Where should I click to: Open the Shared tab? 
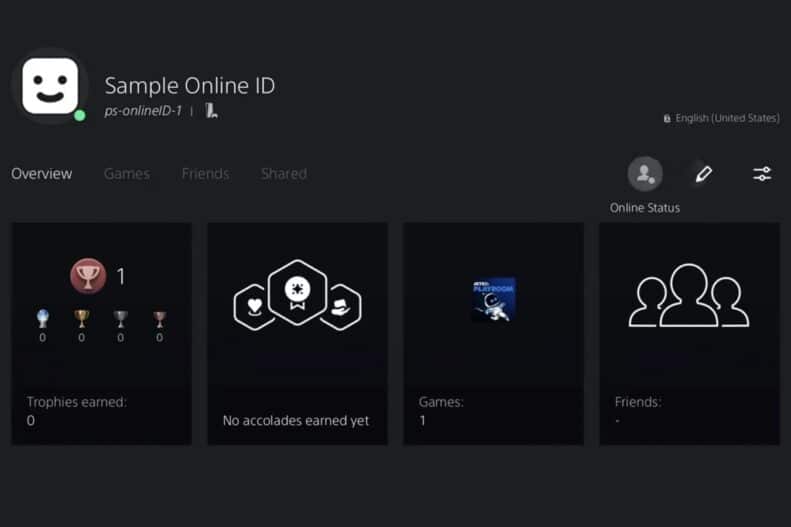284,174
